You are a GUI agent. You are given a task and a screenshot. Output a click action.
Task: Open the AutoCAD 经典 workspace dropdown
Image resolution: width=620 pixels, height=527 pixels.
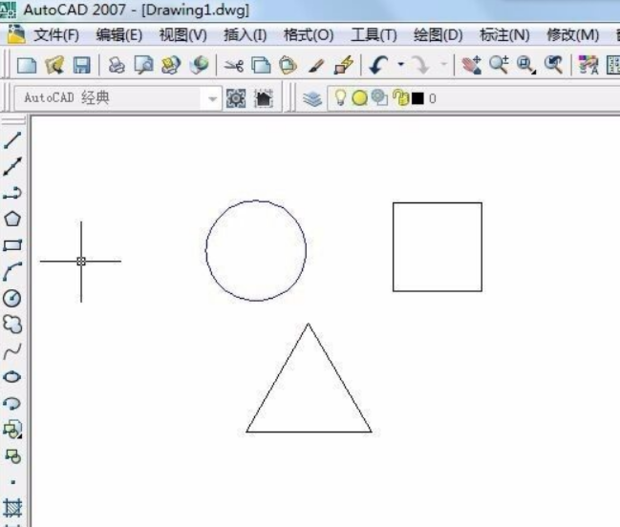pyautogui.click(x=213, y=98)
